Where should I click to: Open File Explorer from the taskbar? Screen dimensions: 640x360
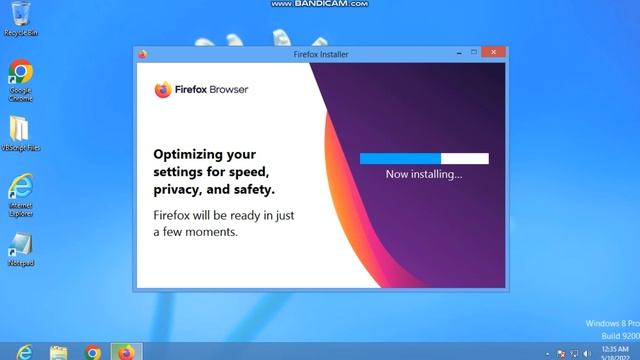pos(58,352)
